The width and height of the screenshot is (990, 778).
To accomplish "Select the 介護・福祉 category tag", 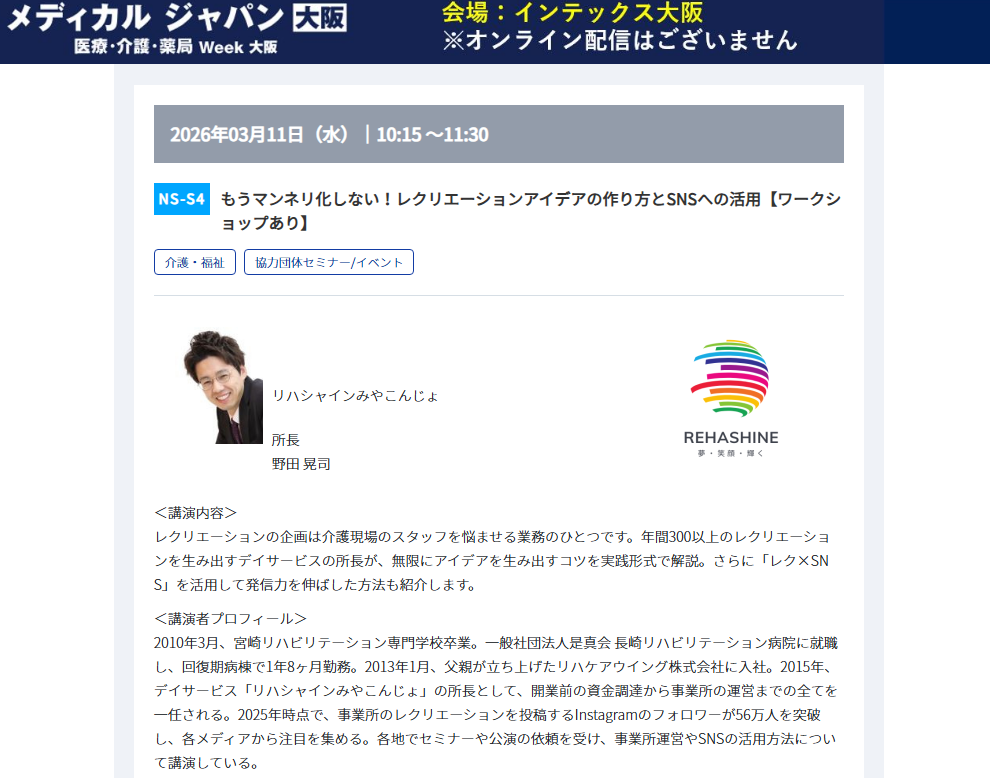I will tap(194, 262).
